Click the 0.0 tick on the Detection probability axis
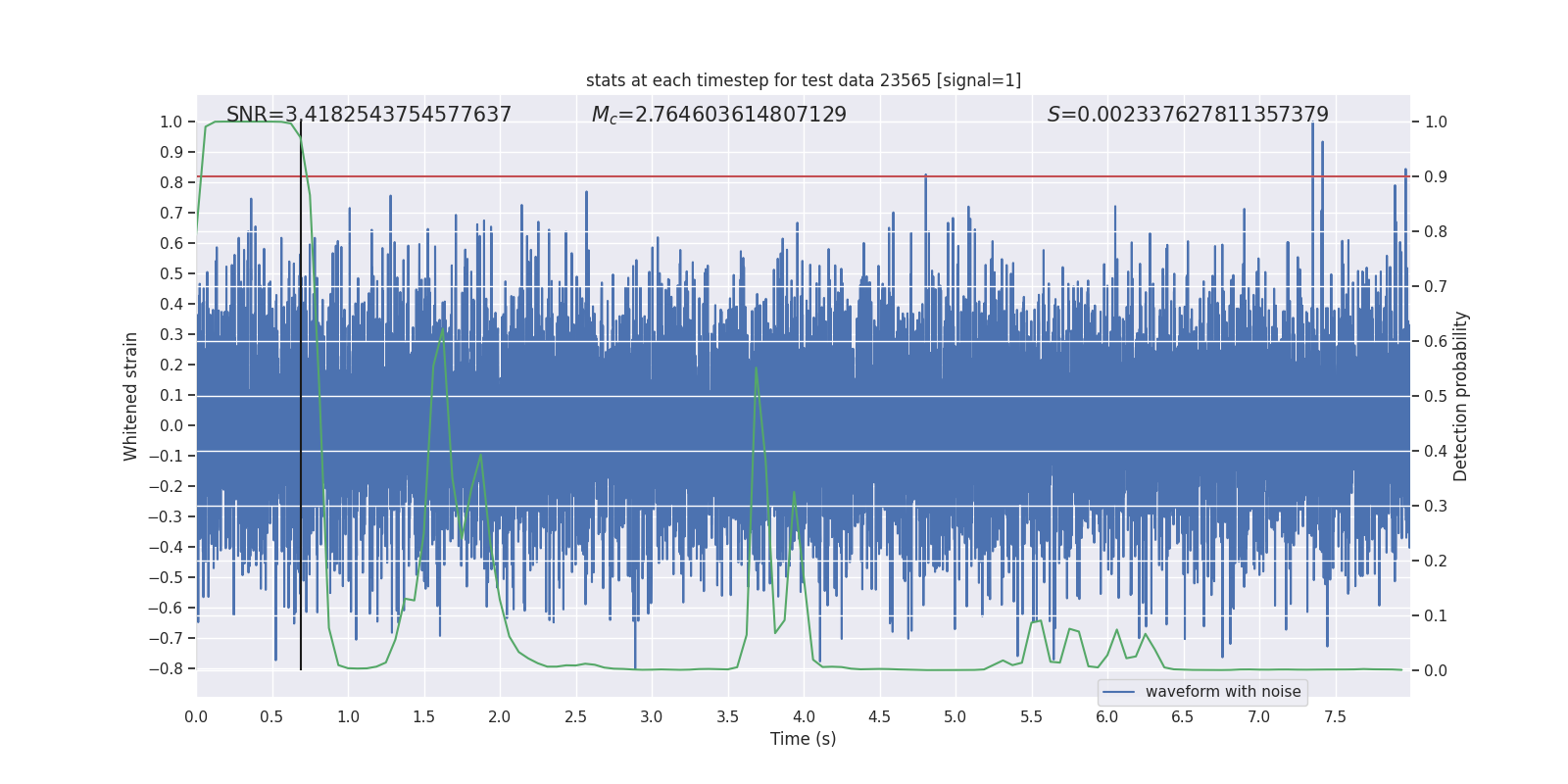Viewport: 1568px width, 784px height. (x=1436, y=671)
